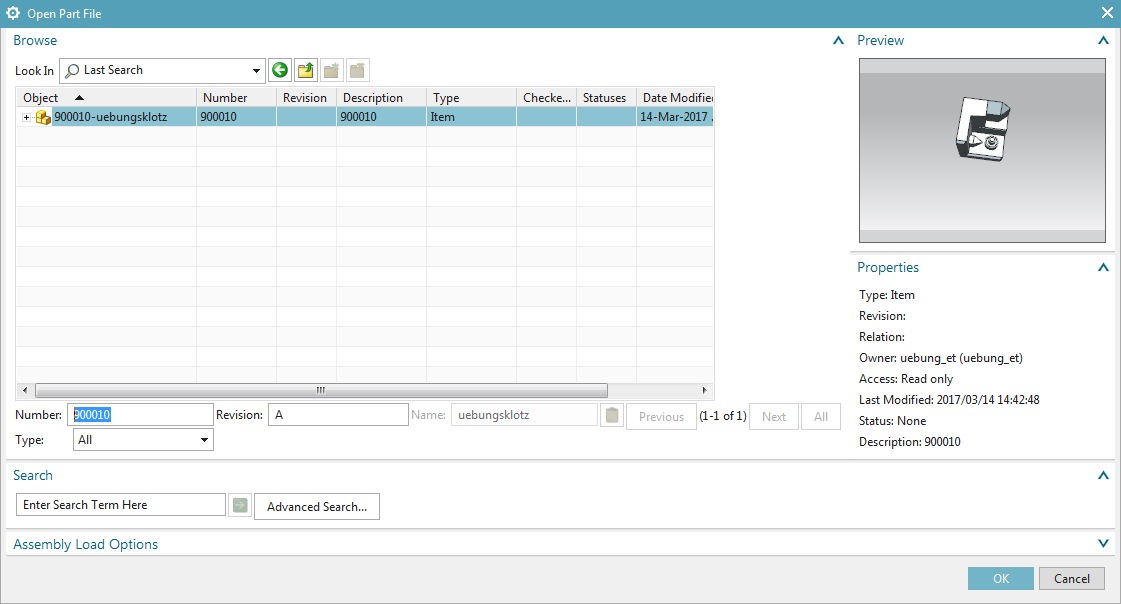Click green search go arrow icon

click(240, 505)
